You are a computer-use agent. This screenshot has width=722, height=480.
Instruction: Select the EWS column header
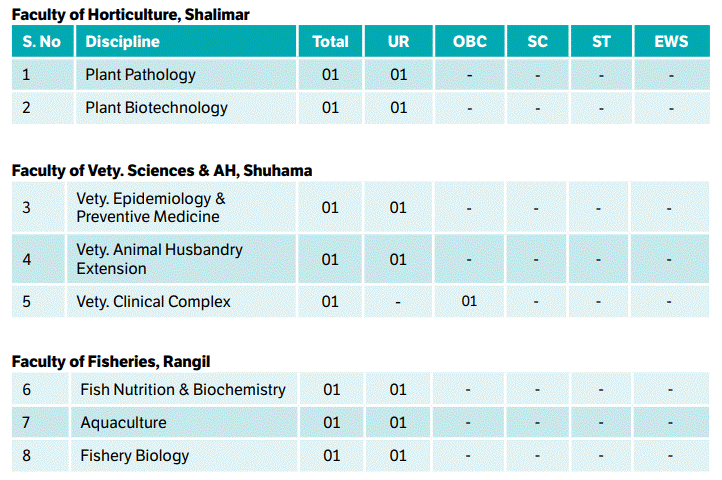(x=671, y=41)
